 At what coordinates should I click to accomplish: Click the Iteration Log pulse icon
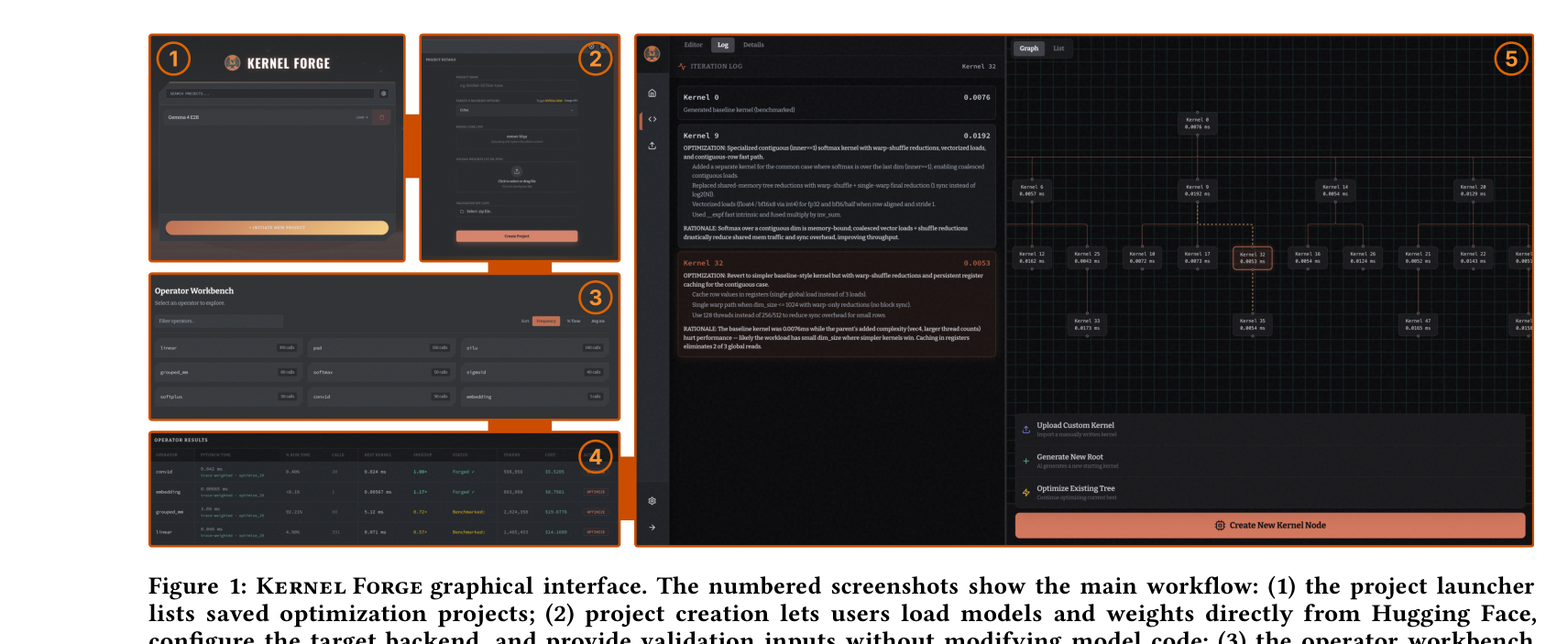click(682, 66)
